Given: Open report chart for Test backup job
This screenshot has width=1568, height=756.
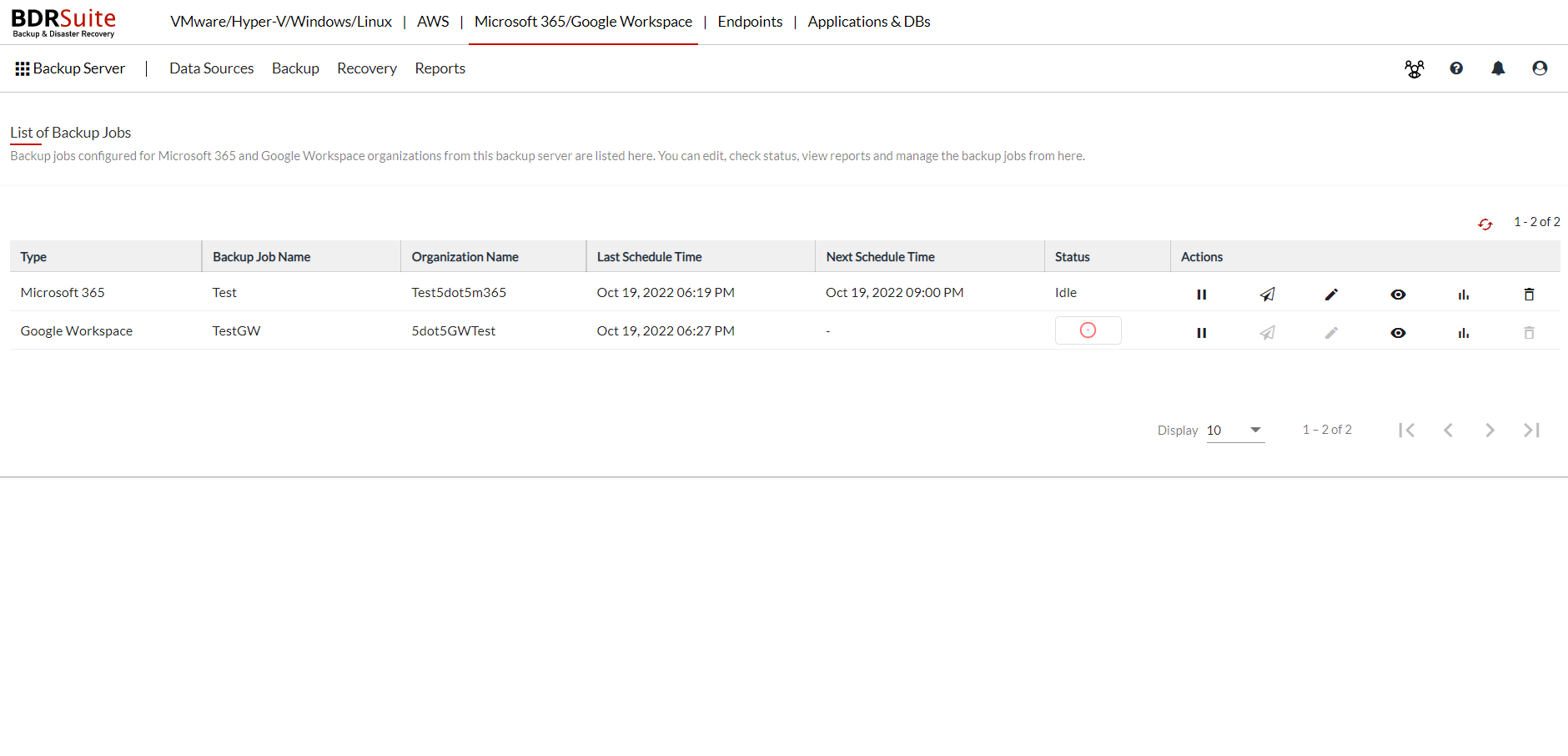Looking at the screenshot, I should click(1463, 294).
